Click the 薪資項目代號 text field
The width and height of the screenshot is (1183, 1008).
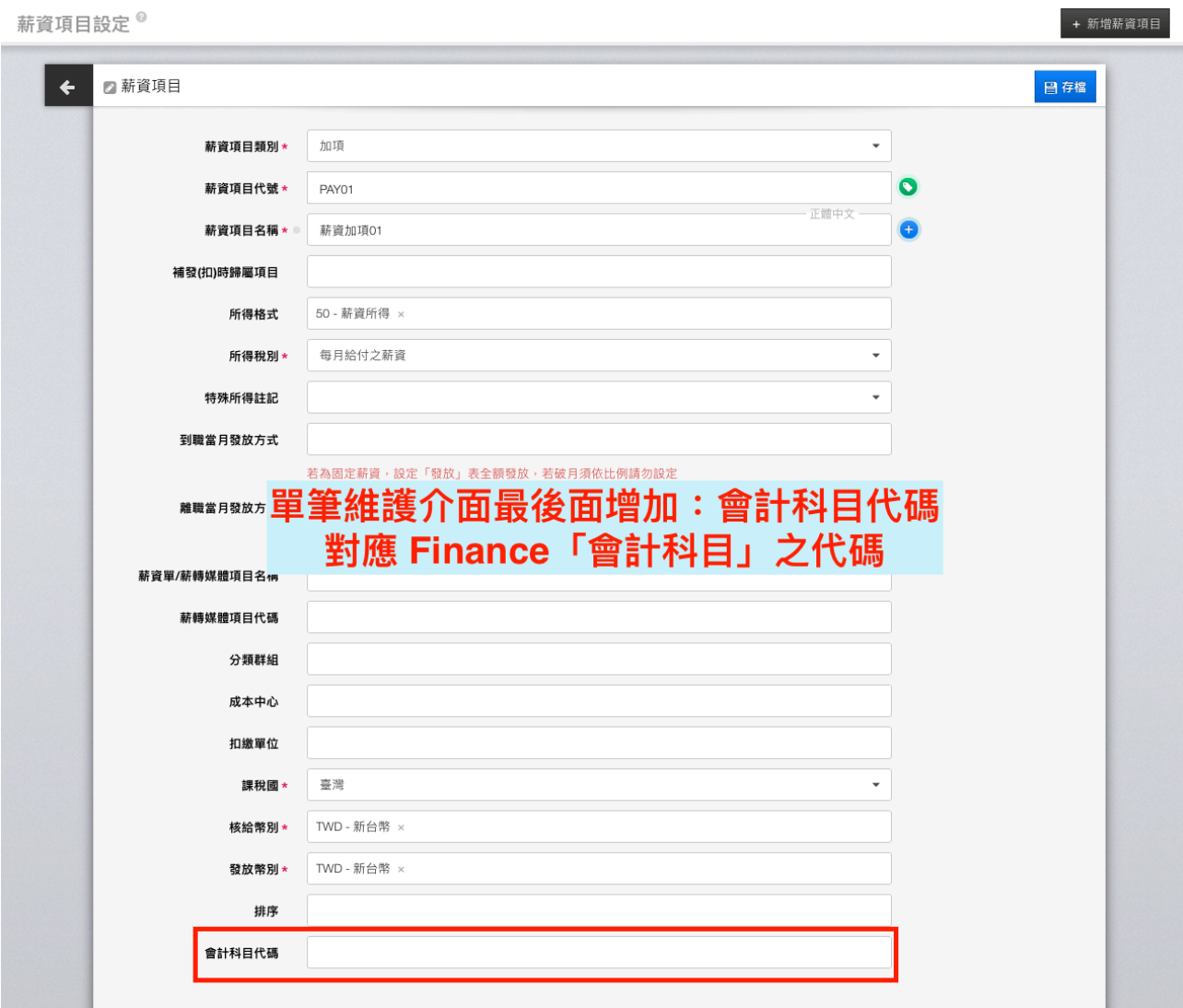[599, 188]
